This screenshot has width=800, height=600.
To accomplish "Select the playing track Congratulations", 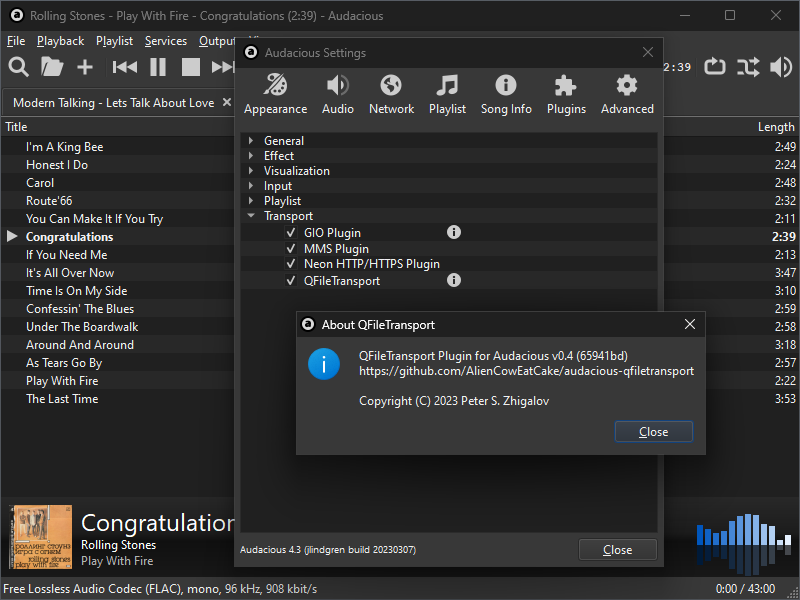I will click(x=69, y=237).
